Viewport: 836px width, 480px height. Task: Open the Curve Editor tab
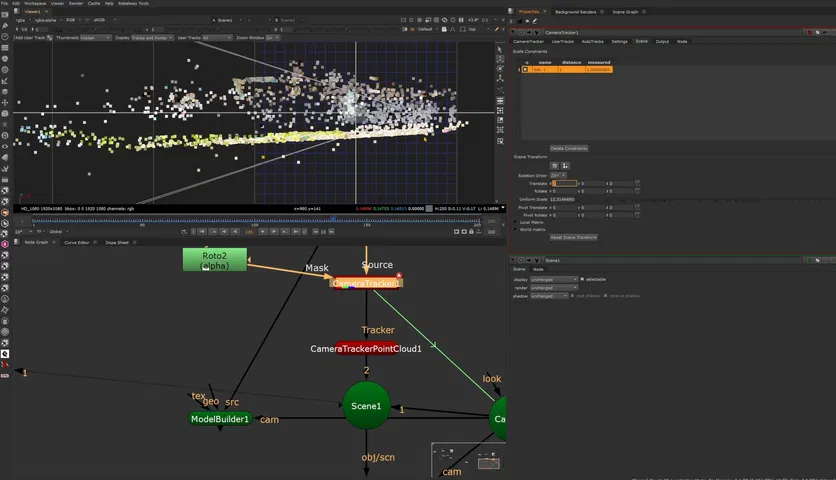(77, 242)
